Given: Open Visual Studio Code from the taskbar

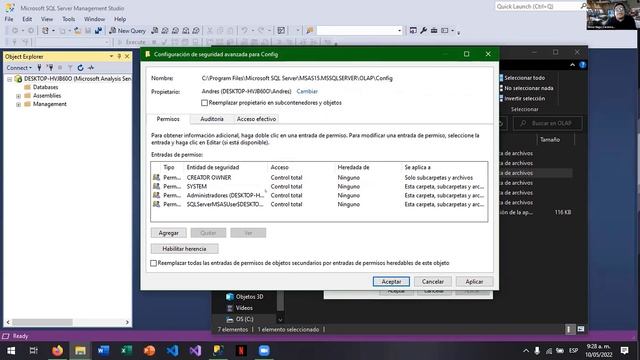Looking at the screenshot, I should [172, 351].
